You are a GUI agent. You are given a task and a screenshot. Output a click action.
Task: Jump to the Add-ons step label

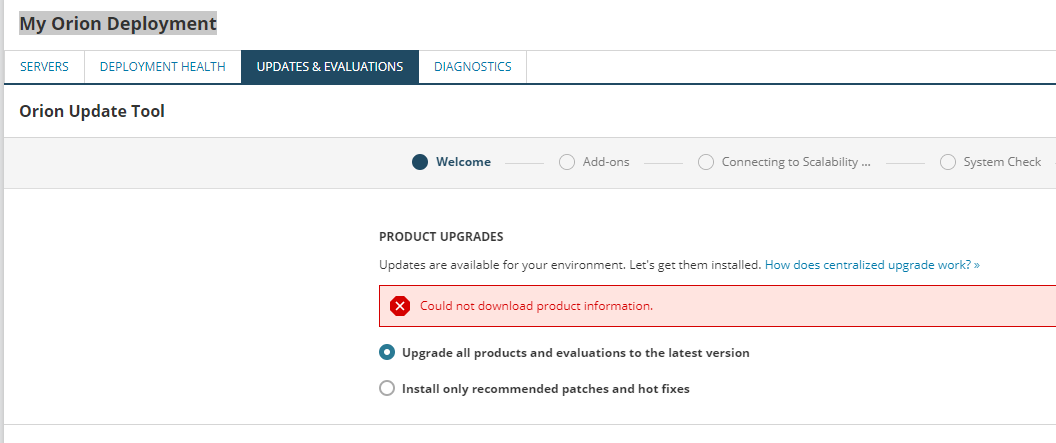click(x=606, y=162)
